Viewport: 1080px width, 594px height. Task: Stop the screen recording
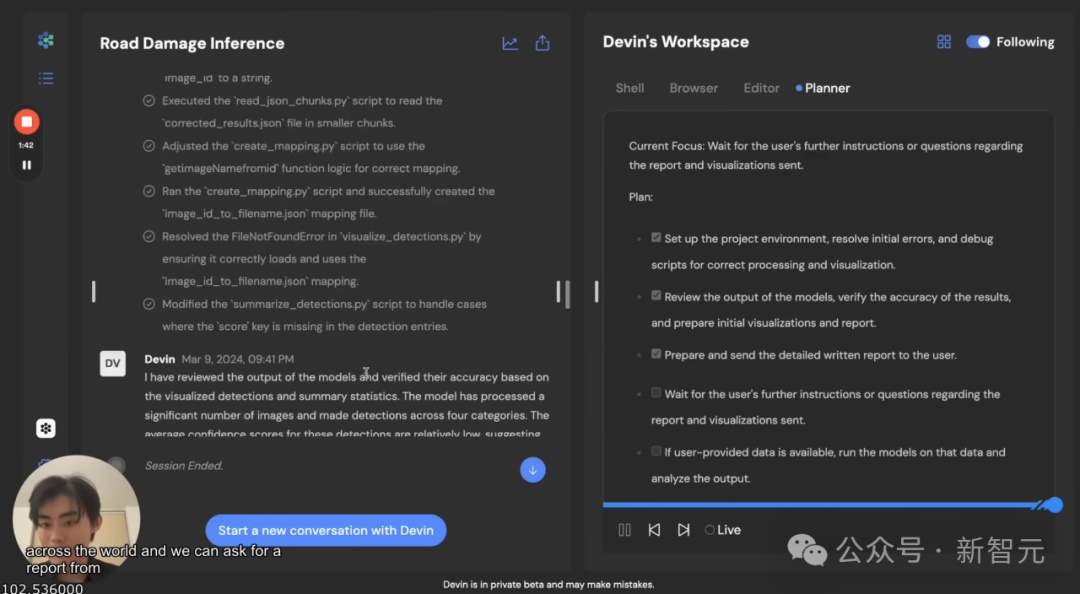coord(26,122)
